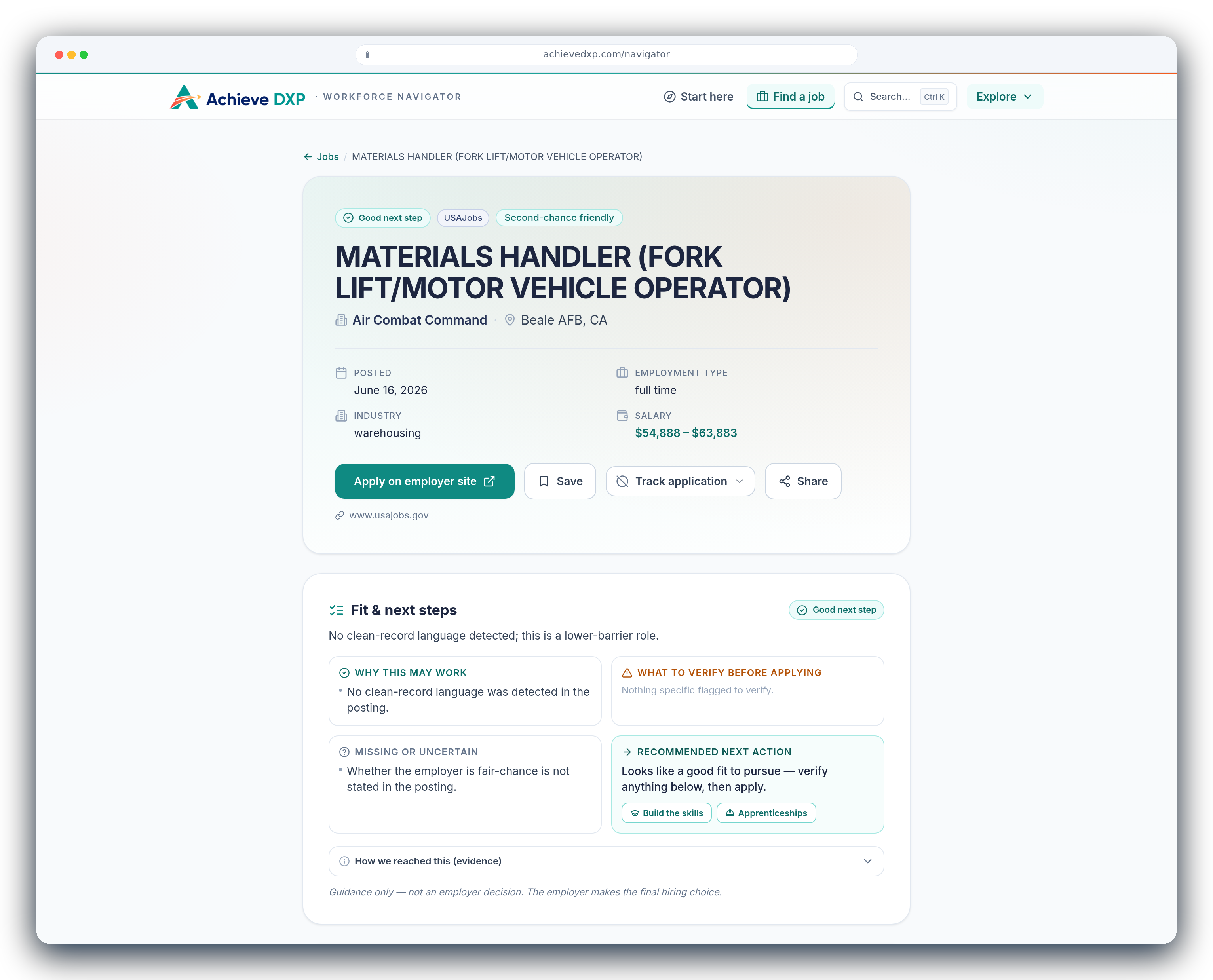Expand How we reached this (evidence)
The width and height of the screenshot is (1213, 980).
[606, 861]
